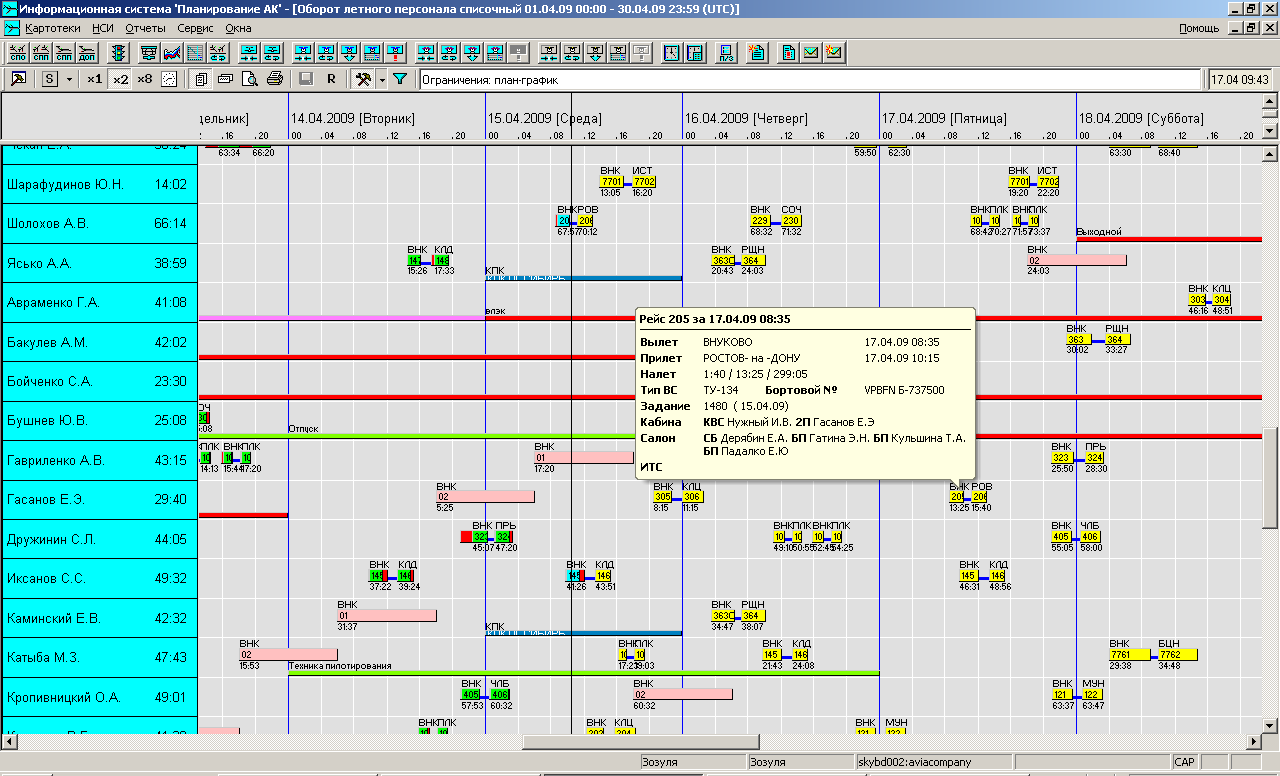Click the calculator-like grid icon near clock icon
This screenshot has width=1280, height=776.
[696, 52]
